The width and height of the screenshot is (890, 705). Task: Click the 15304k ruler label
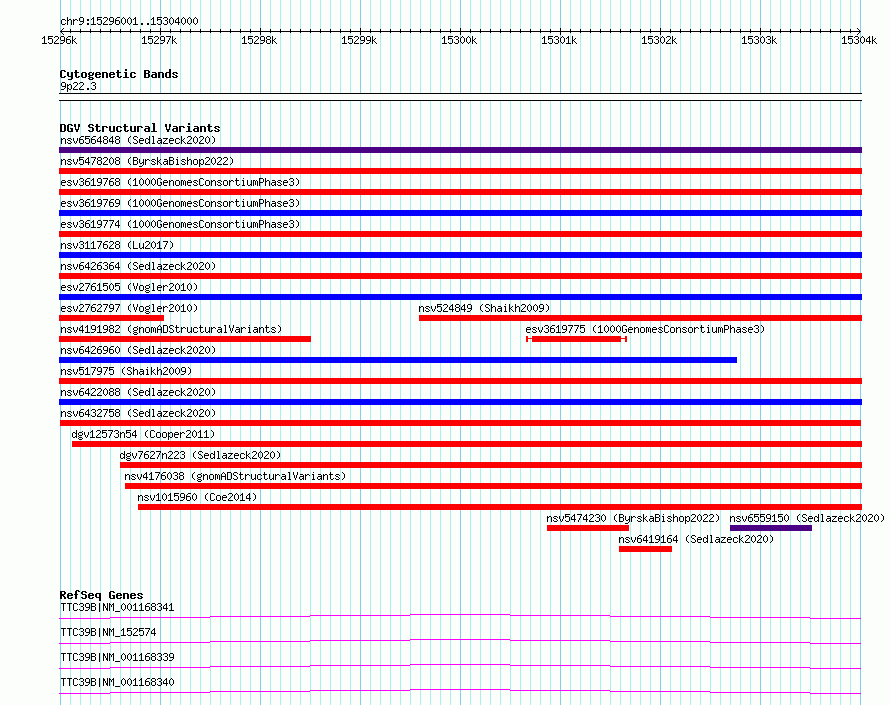(859, 40)
